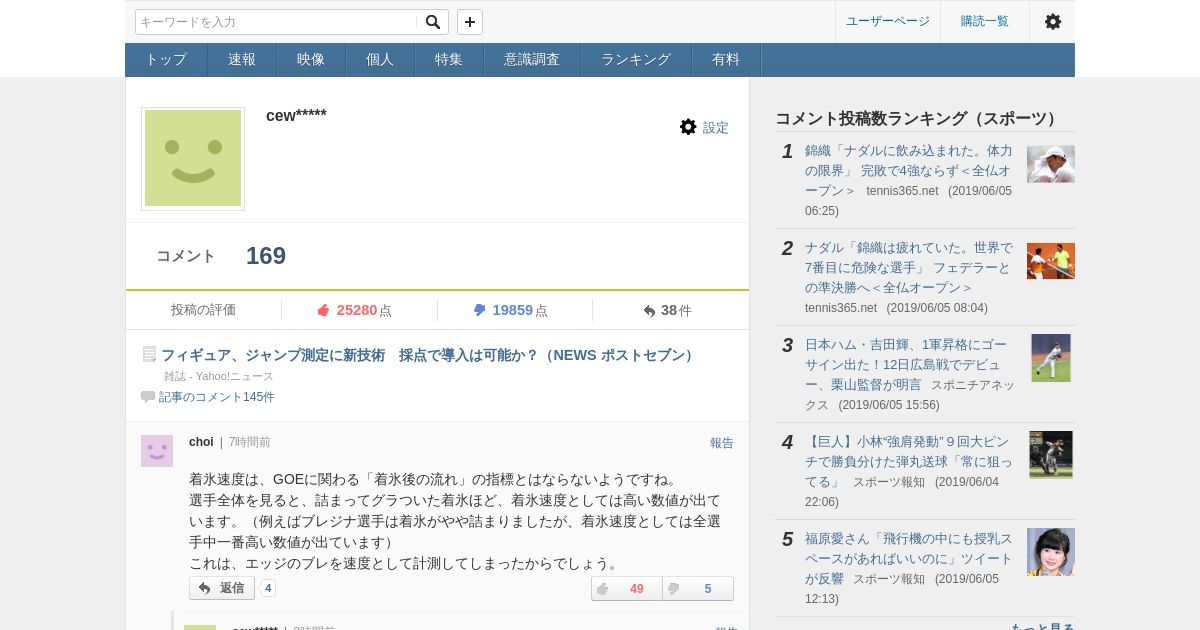Click the plus button beside search

[x=470, y=22]
